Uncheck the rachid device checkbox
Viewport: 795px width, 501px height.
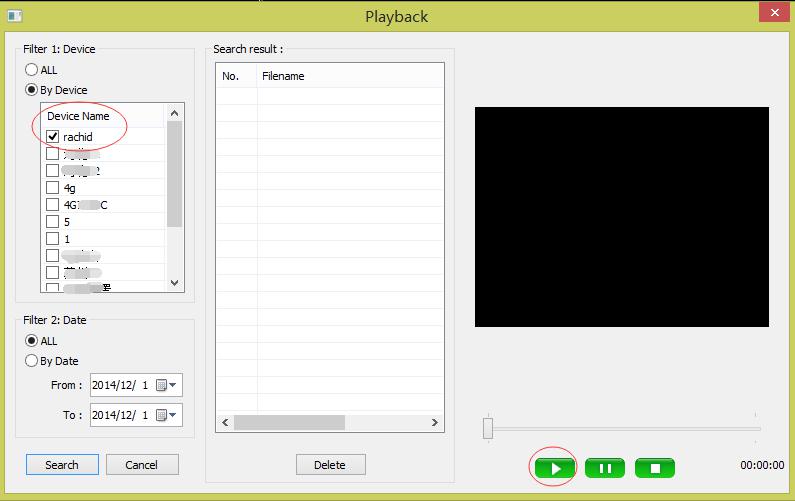(53, 137)
